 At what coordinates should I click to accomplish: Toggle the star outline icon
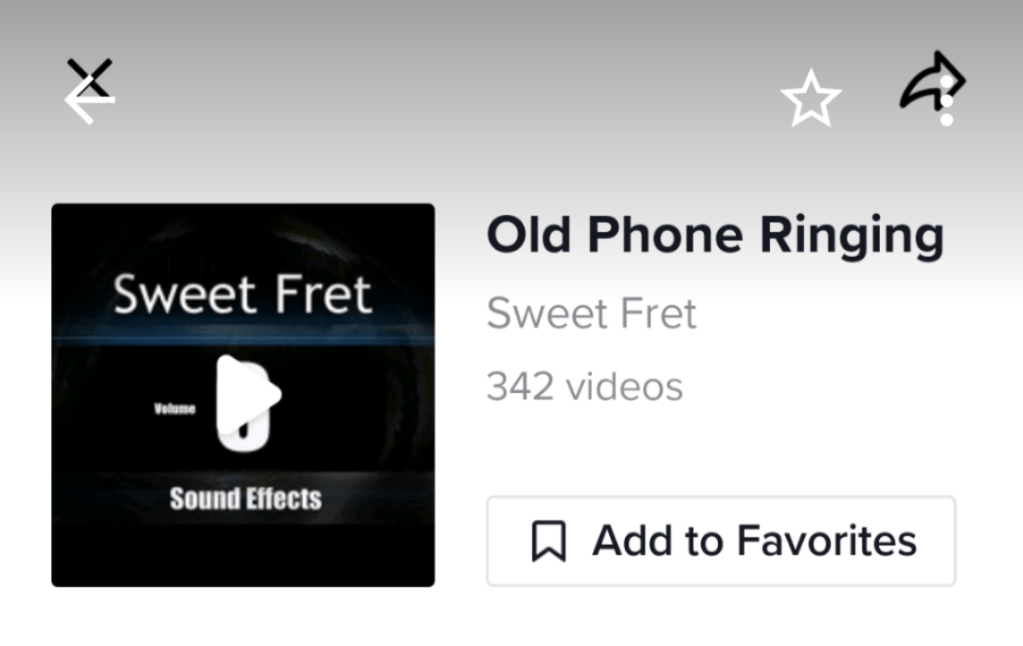tap(810, 99)
